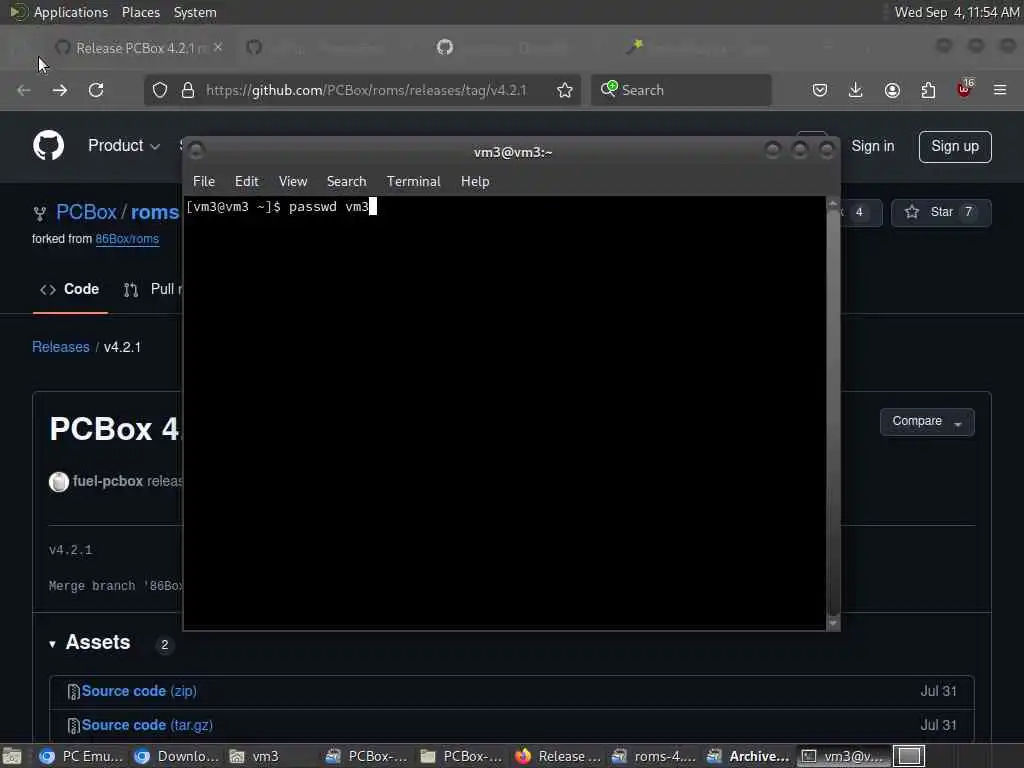Viewport: 1024px width, 768px height.
Task: Click the Firefox Search field
Action: pyautogui.click(x=681, y=90)
